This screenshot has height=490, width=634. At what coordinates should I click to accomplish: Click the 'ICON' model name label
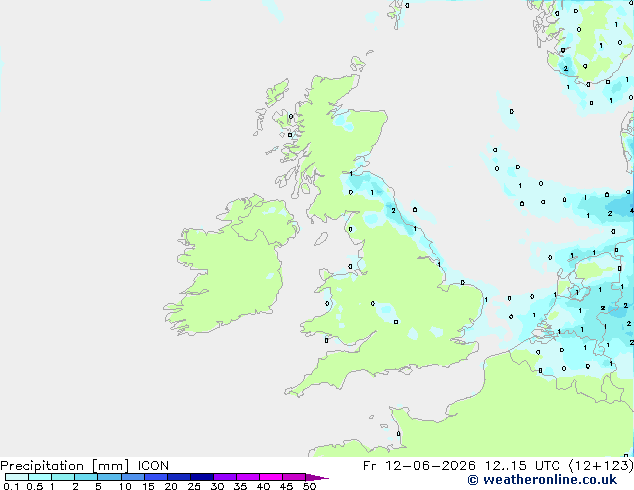153,466
